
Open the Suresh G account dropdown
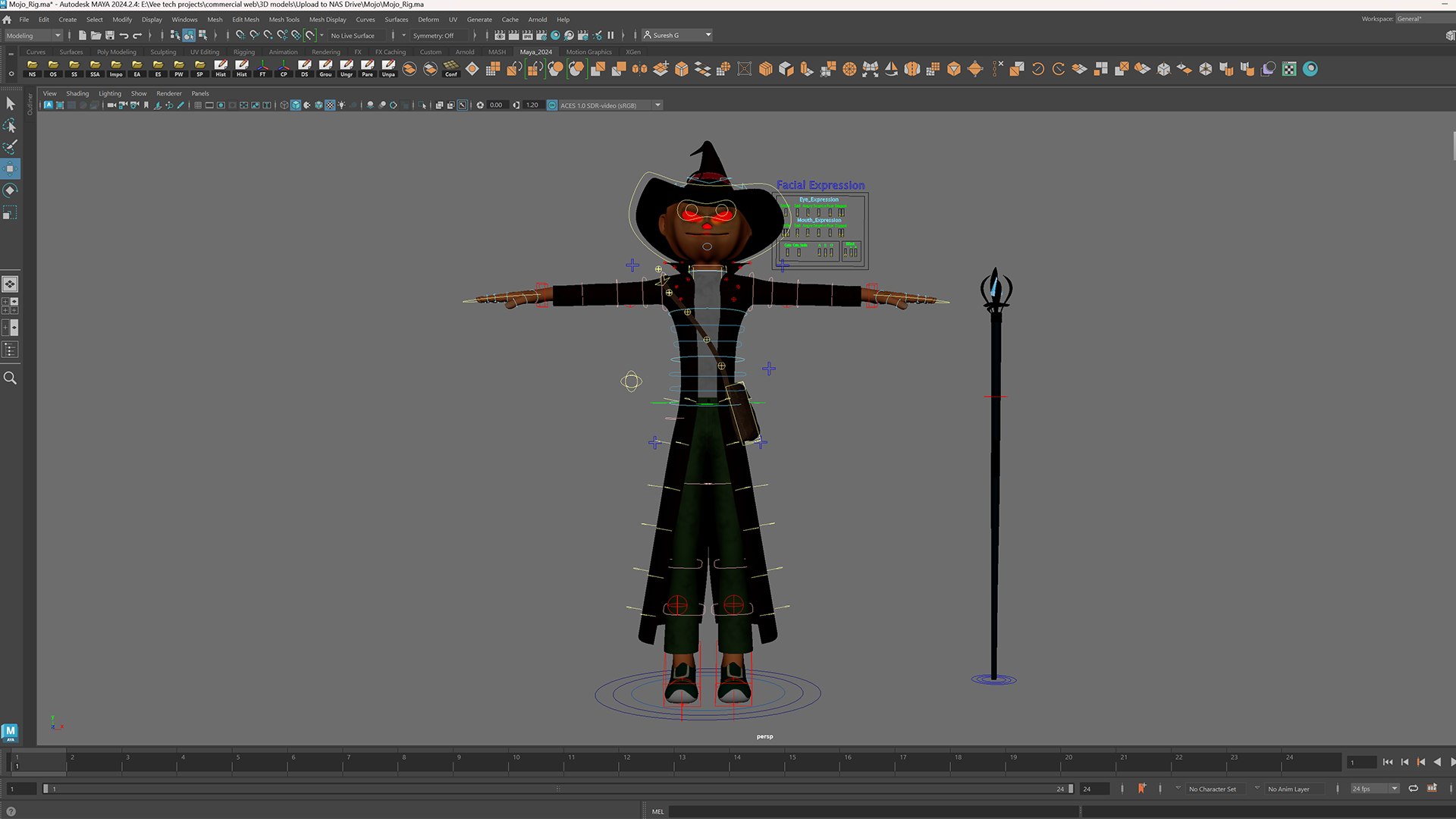[x=677, y=35]
